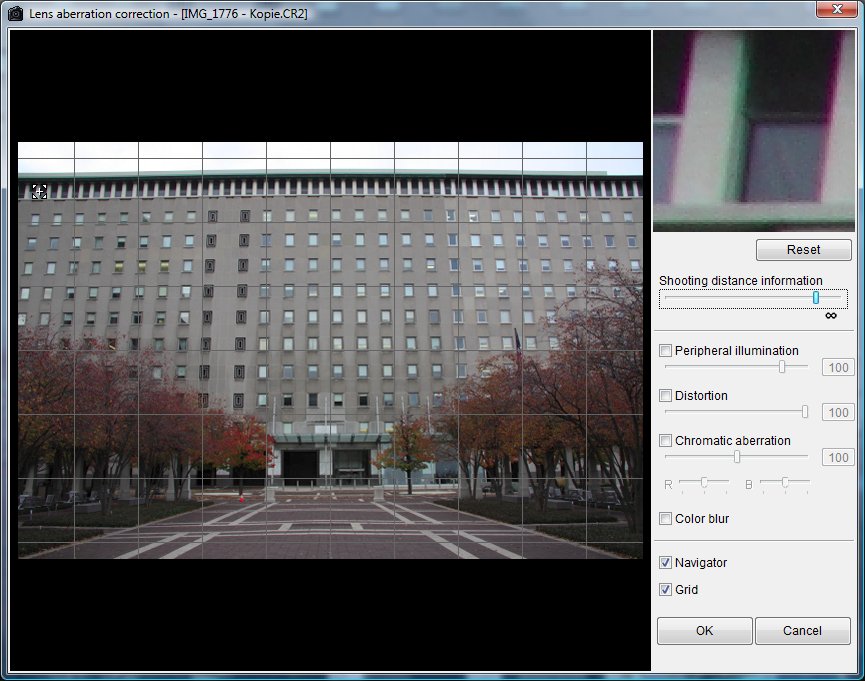Confirm with the OK button
This screenshot has width=865, height=681.
(x=704, y=631)
